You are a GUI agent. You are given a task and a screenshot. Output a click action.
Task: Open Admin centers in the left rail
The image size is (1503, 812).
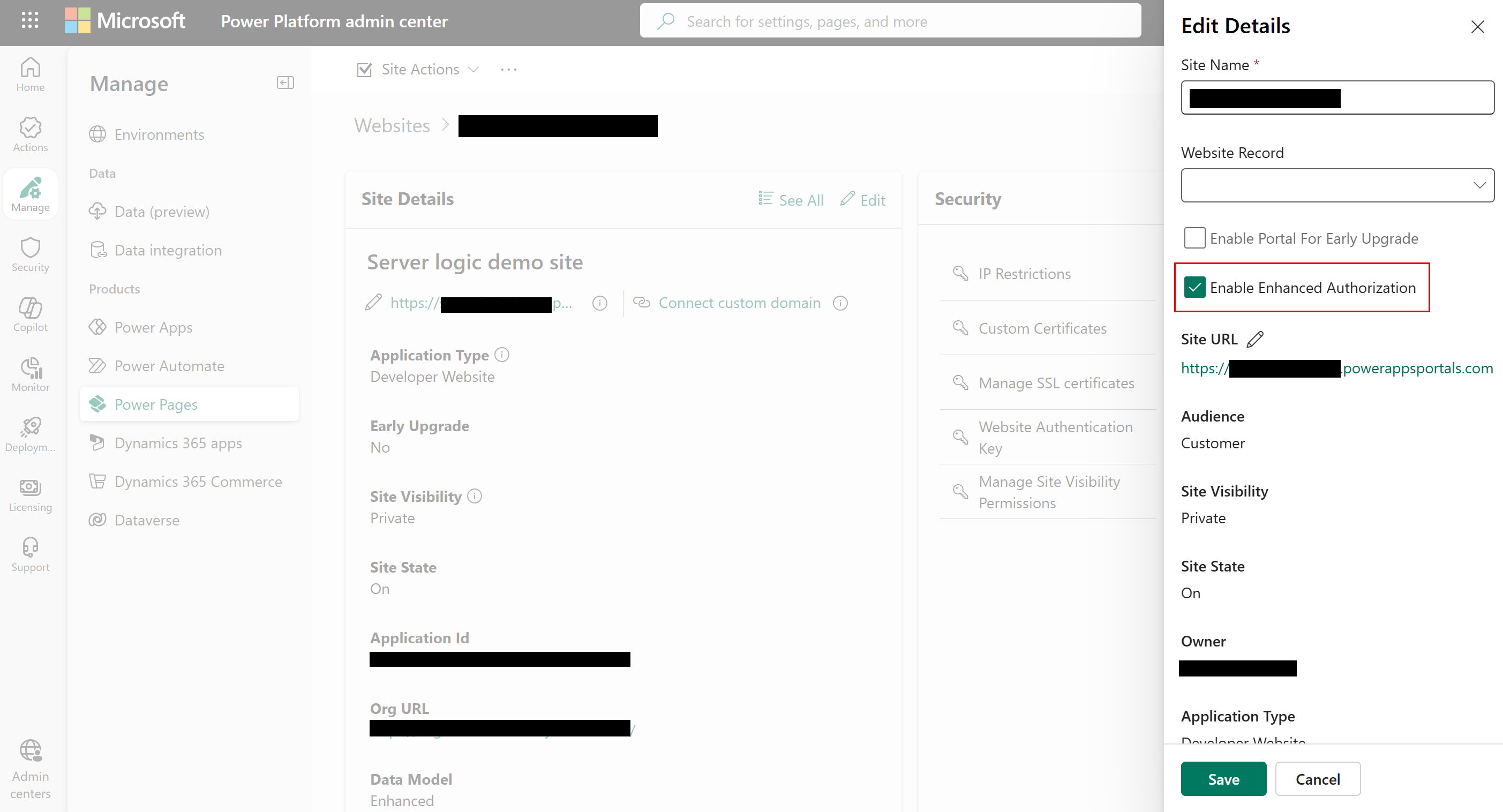click(x=31, y=769)
